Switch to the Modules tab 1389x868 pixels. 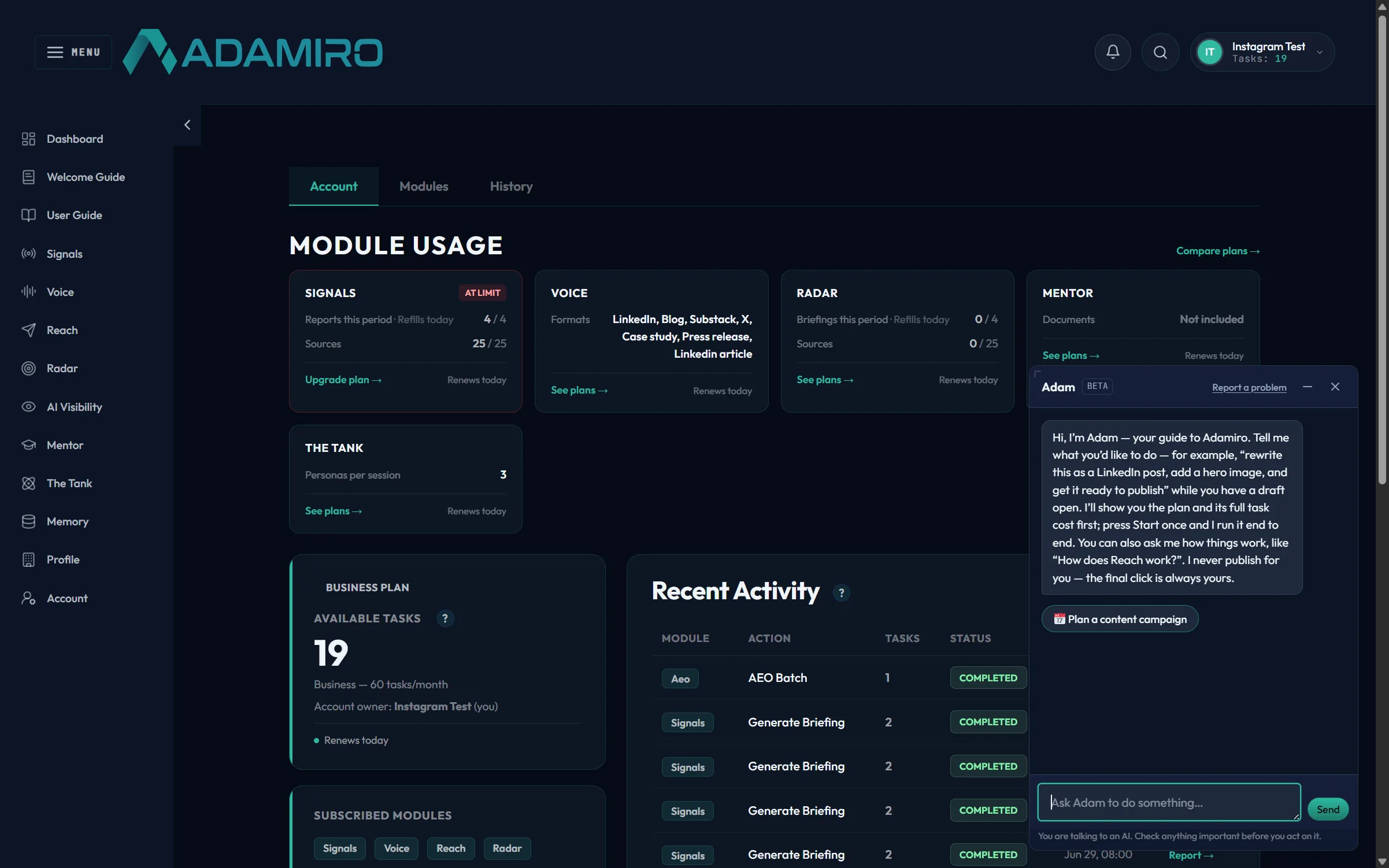(x=424, y=186)
